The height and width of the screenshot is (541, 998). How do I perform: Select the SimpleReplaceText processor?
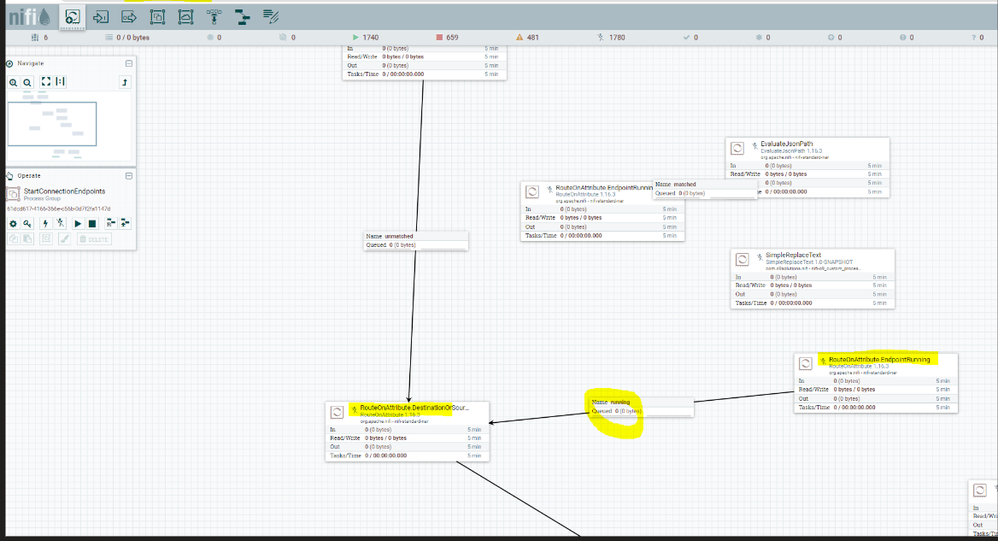[x=813, y=279]
